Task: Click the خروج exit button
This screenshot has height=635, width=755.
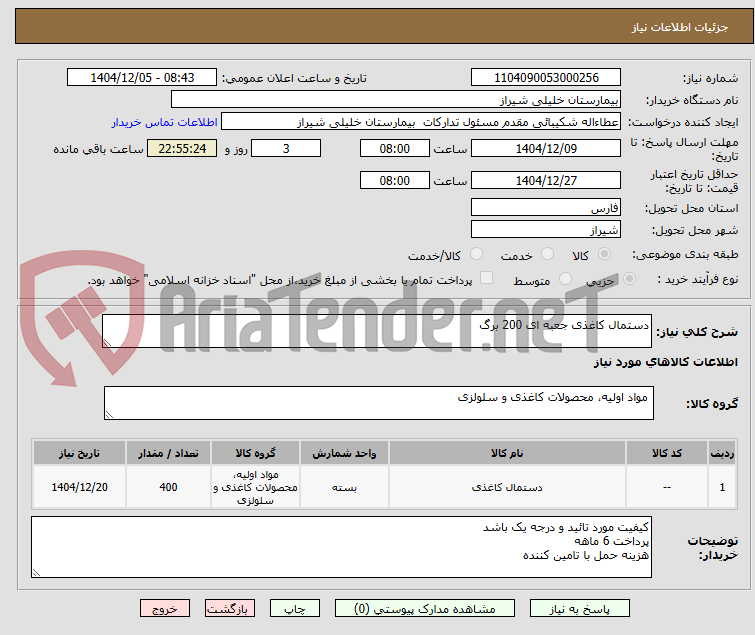Action: pyautogui.click(x=165, y=609)
